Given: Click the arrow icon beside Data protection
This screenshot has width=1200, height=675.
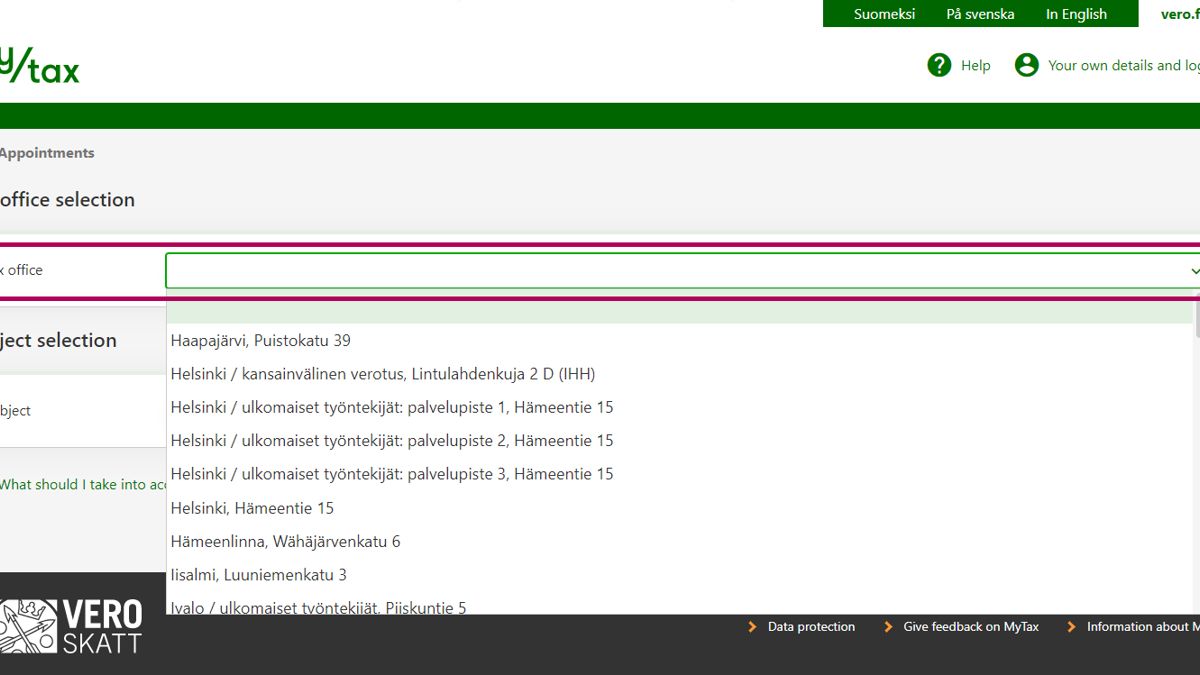Looking at the screenshot, I should [753, 627].
